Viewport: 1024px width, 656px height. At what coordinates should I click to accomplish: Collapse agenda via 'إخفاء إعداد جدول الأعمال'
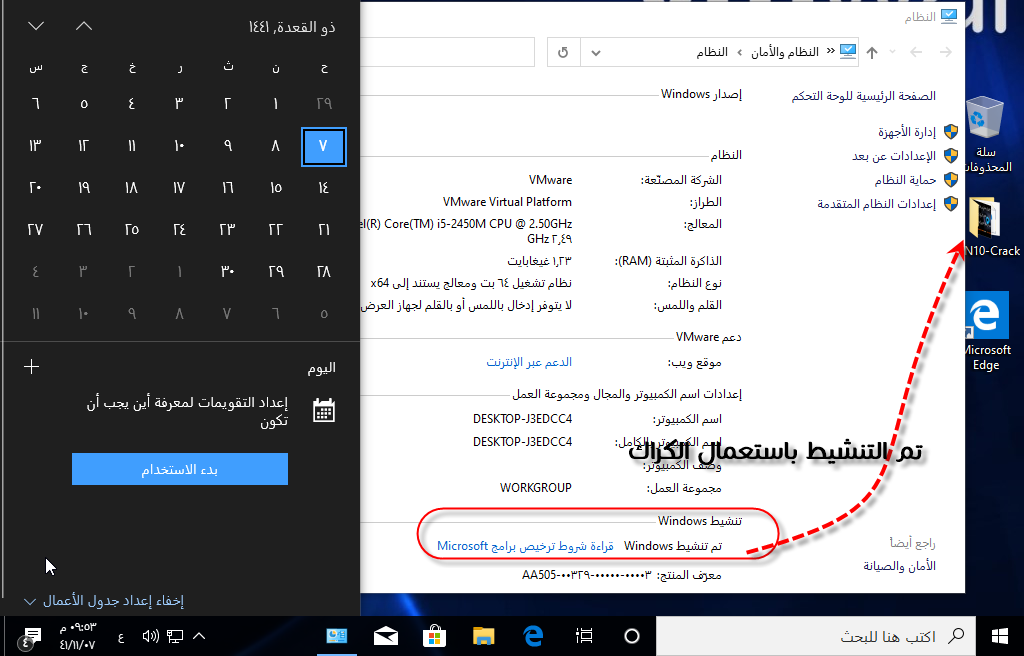104,600
